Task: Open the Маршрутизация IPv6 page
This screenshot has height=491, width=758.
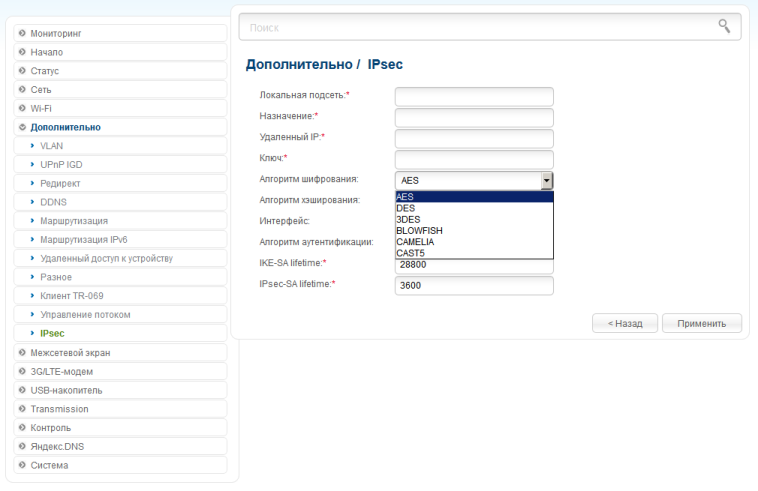Action: pos(120,240)
